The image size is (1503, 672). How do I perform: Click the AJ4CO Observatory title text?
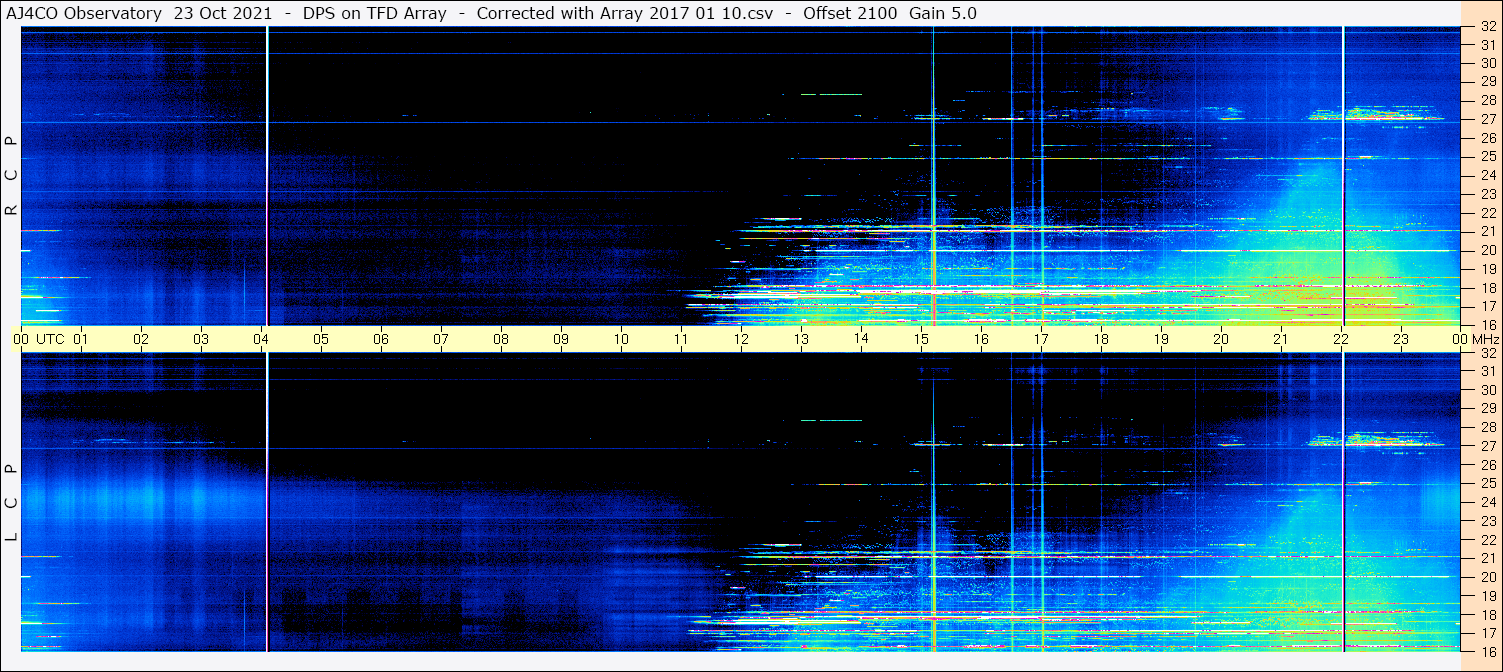click(84, 13)
